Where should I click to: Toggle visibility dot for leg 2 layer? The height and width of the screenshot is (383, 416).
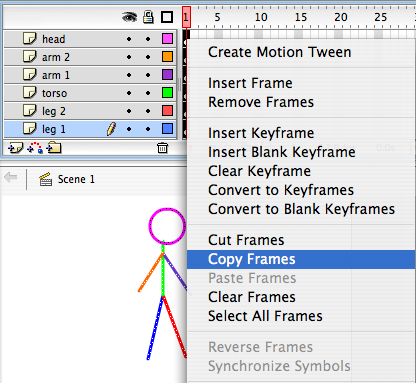(129, 111)
